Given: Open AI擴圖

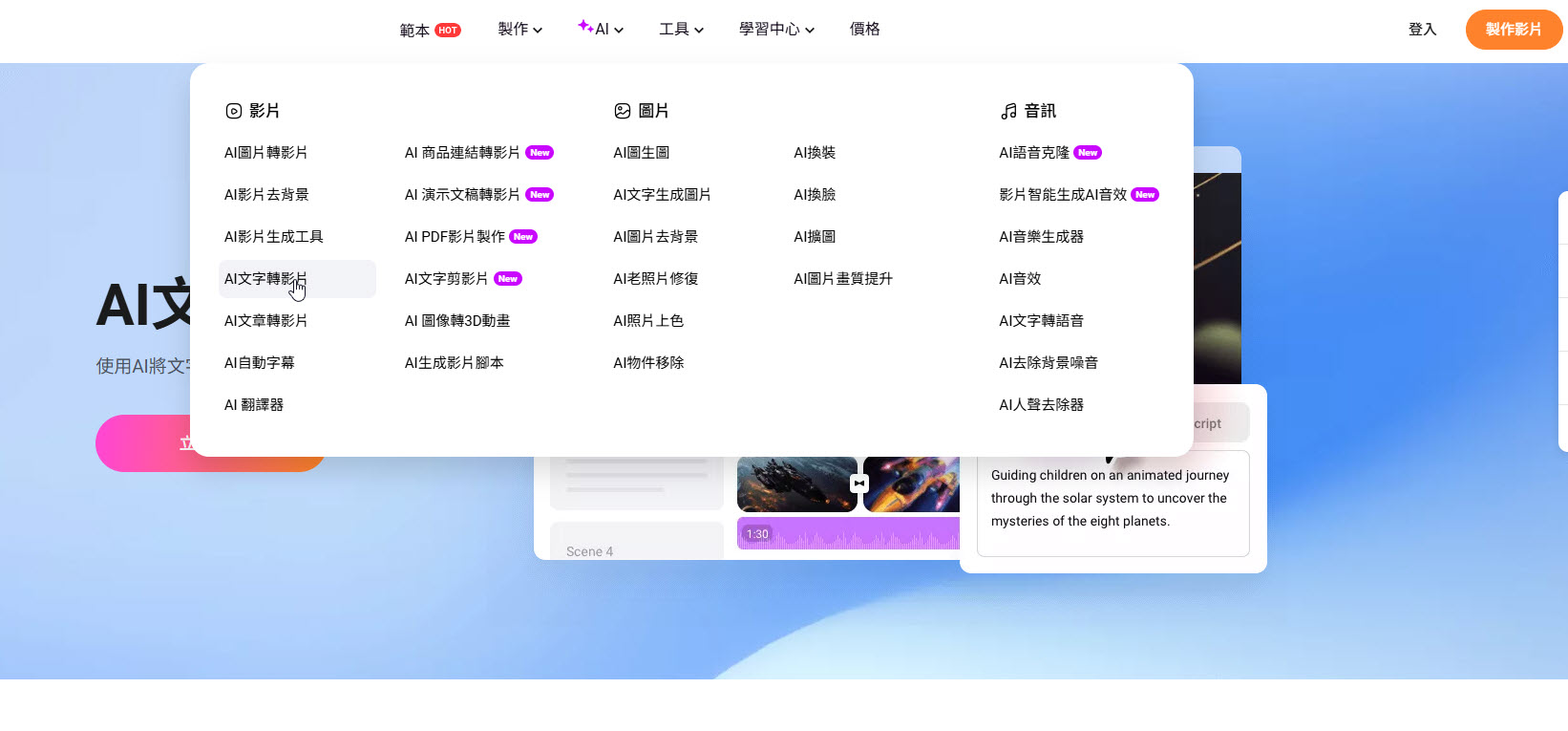Looking at the screenshot, I should (815, 237).
